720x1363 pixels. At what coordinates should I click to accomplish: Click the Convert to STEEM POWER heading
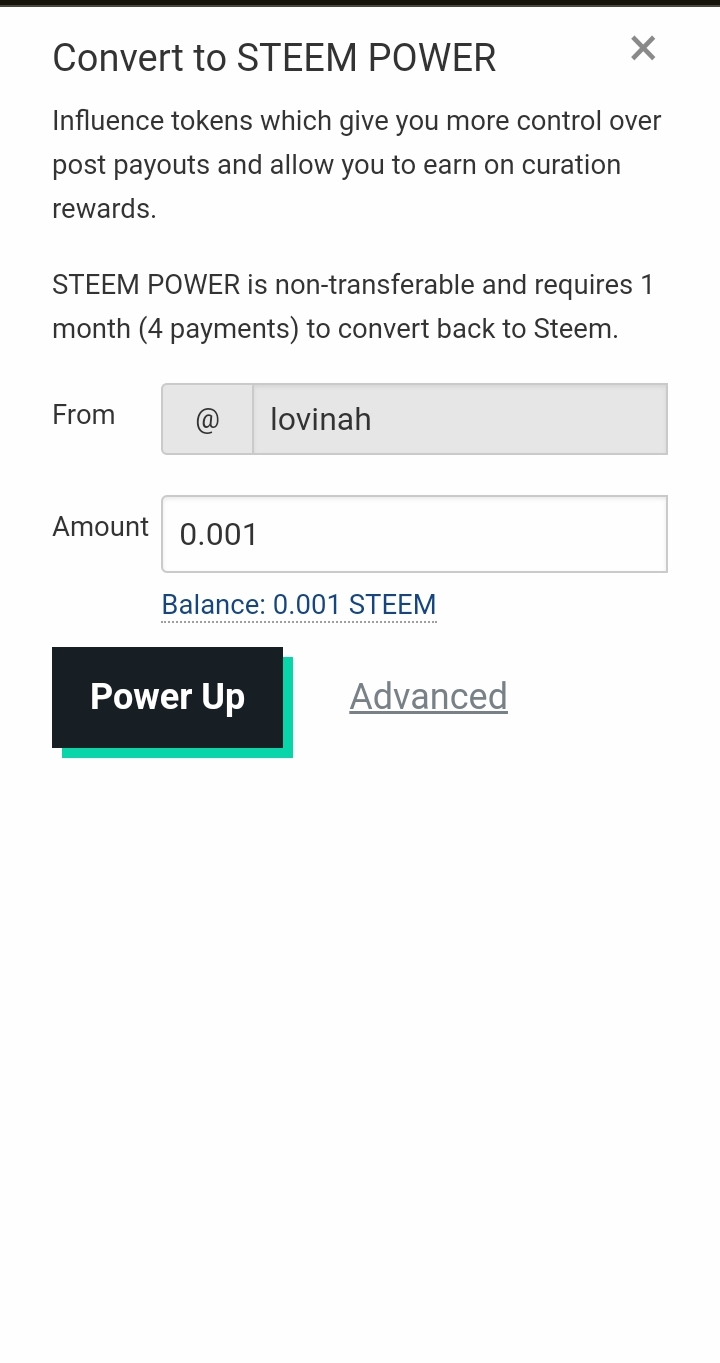pos(274,58)
